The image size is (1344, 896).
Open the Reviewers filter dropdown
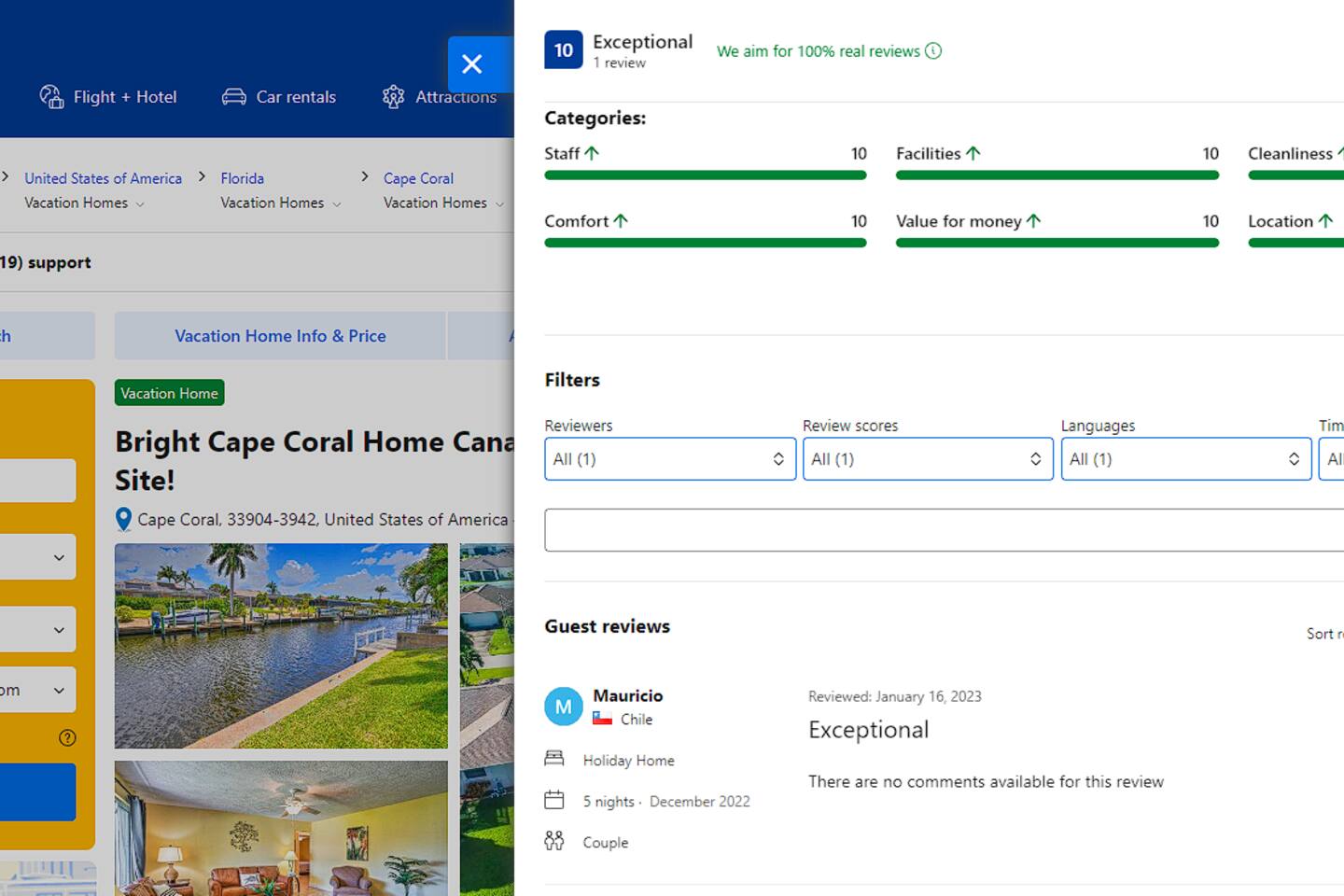coord(669,459)
